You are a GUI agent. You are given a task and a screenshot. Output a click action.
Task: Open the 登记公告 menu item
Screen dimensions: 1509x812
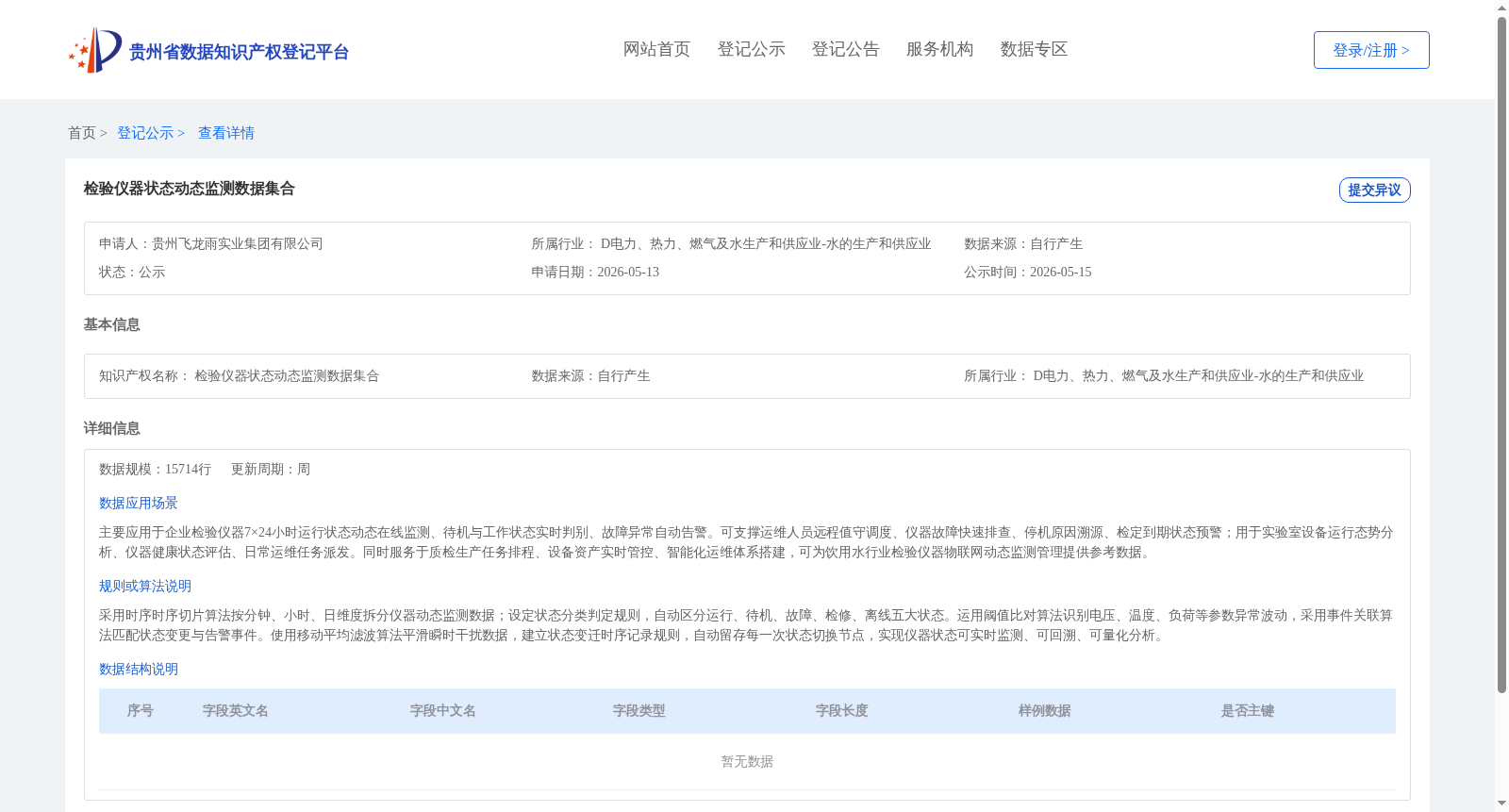click(x=845, y=49)
